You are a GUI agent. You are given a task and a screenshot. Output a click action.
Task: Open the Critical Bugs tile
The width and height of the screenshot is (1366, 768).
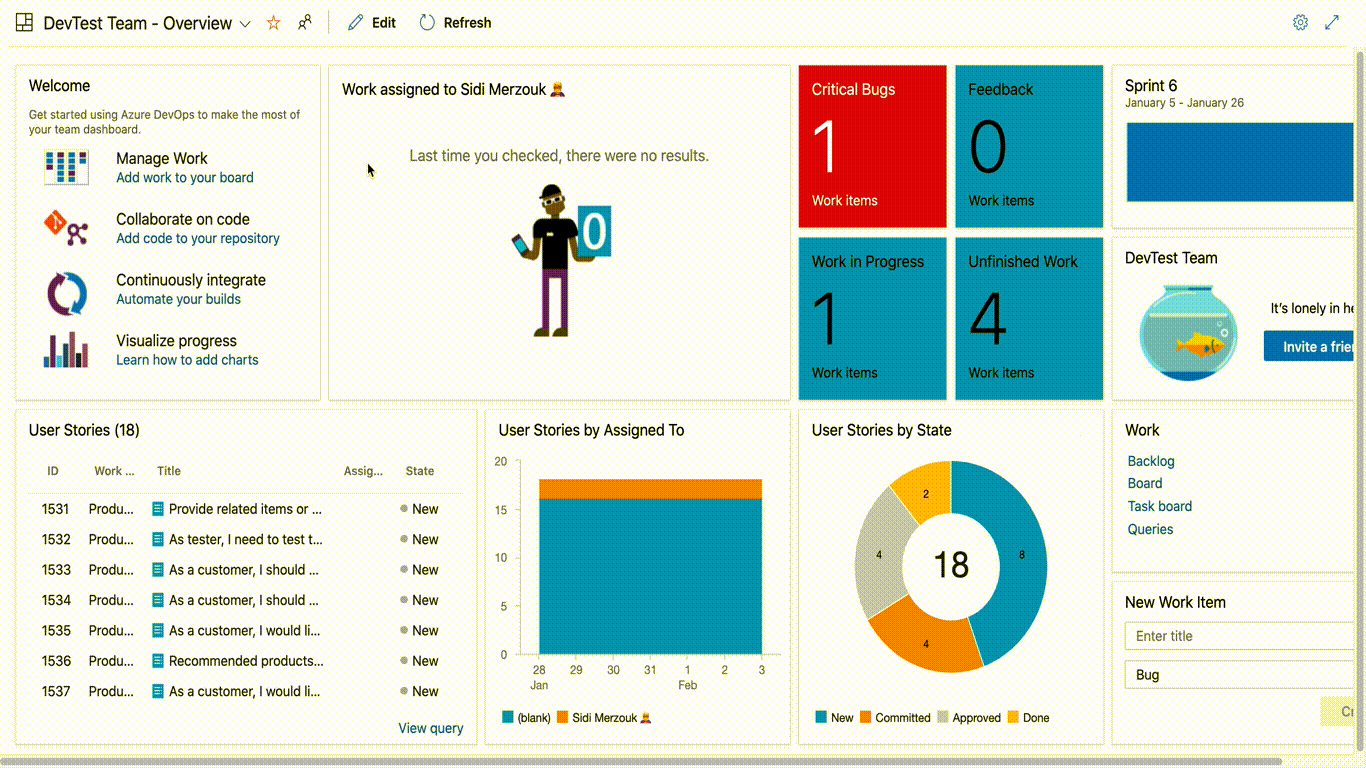tap(871, 146)
